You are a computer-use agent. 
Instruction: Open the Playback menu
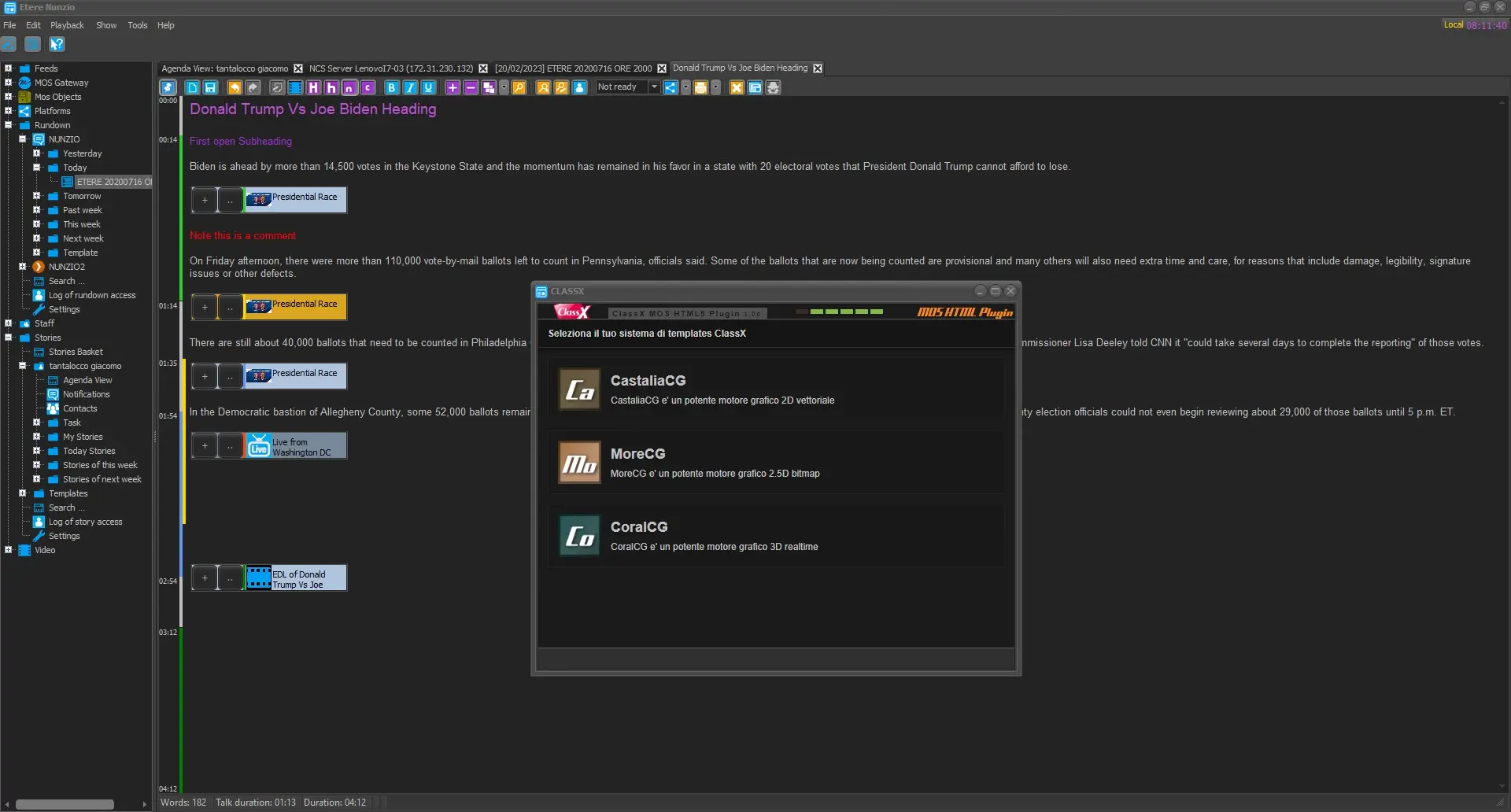coord(67,25)
